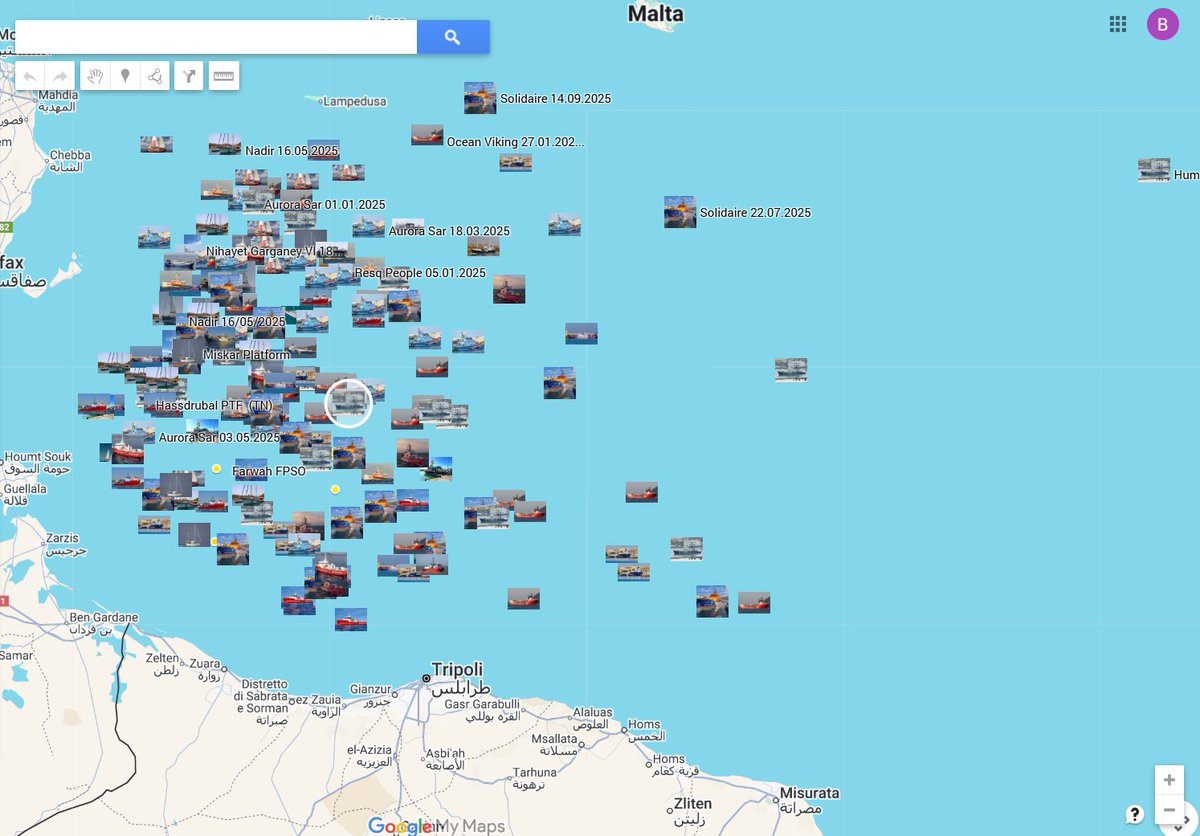
Task: Click the Undo arrow in toolbar
Action: click(x=30, y=76)
